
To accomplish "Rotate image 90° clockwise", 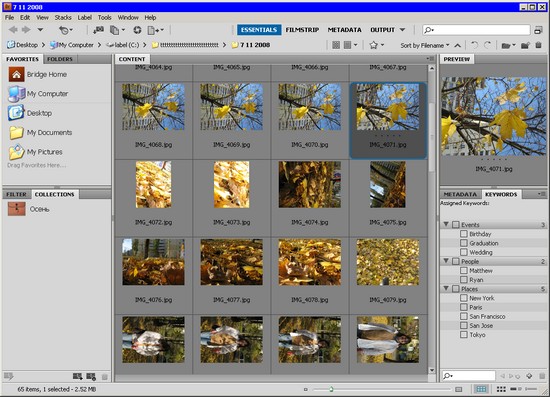I will (488, 45).
